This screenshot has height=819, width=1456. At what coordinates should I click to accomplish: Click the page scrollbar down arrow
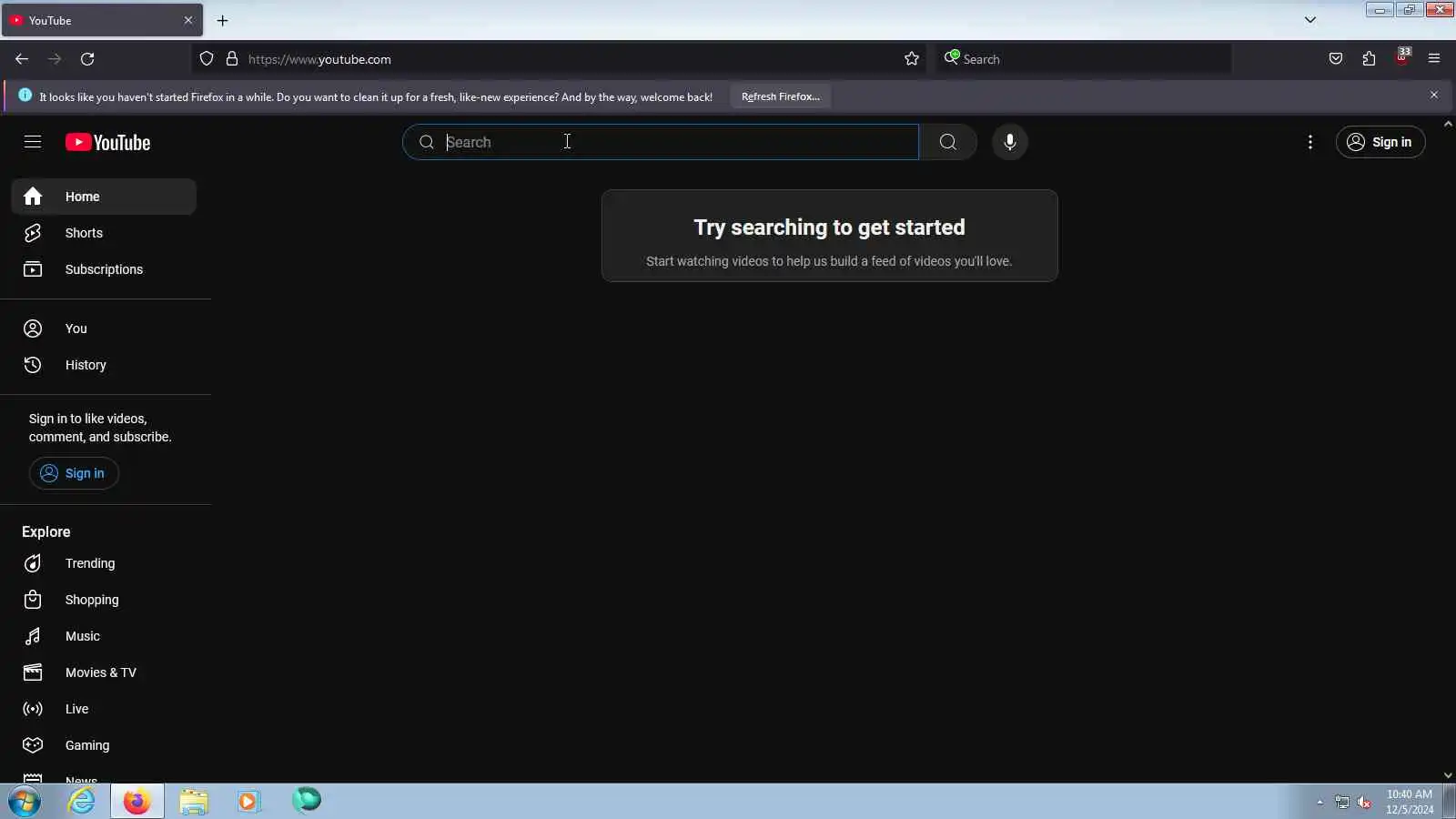point(1449,775)
